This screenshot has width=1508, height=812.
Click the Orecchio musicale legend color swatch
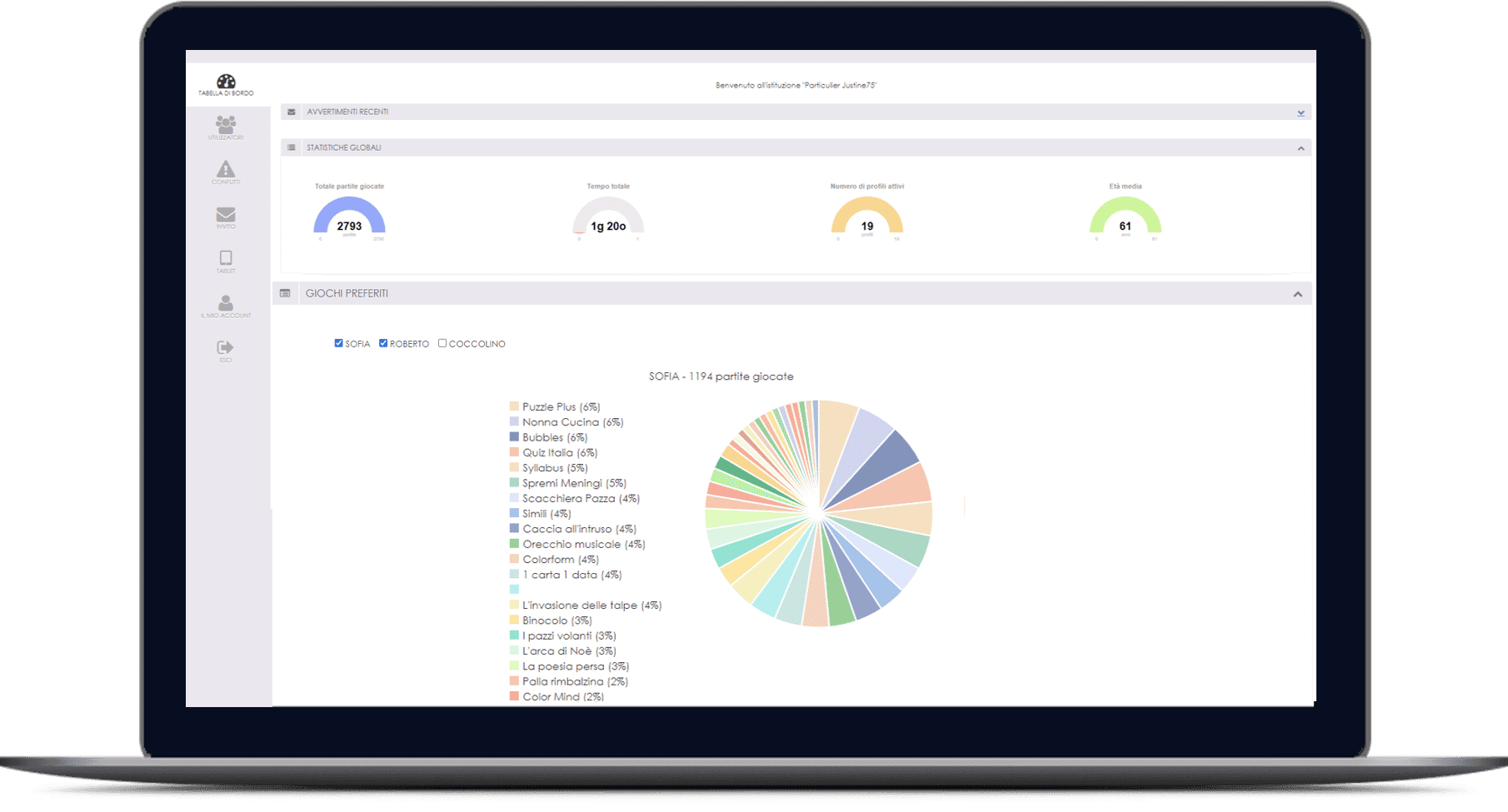(514, 544)
